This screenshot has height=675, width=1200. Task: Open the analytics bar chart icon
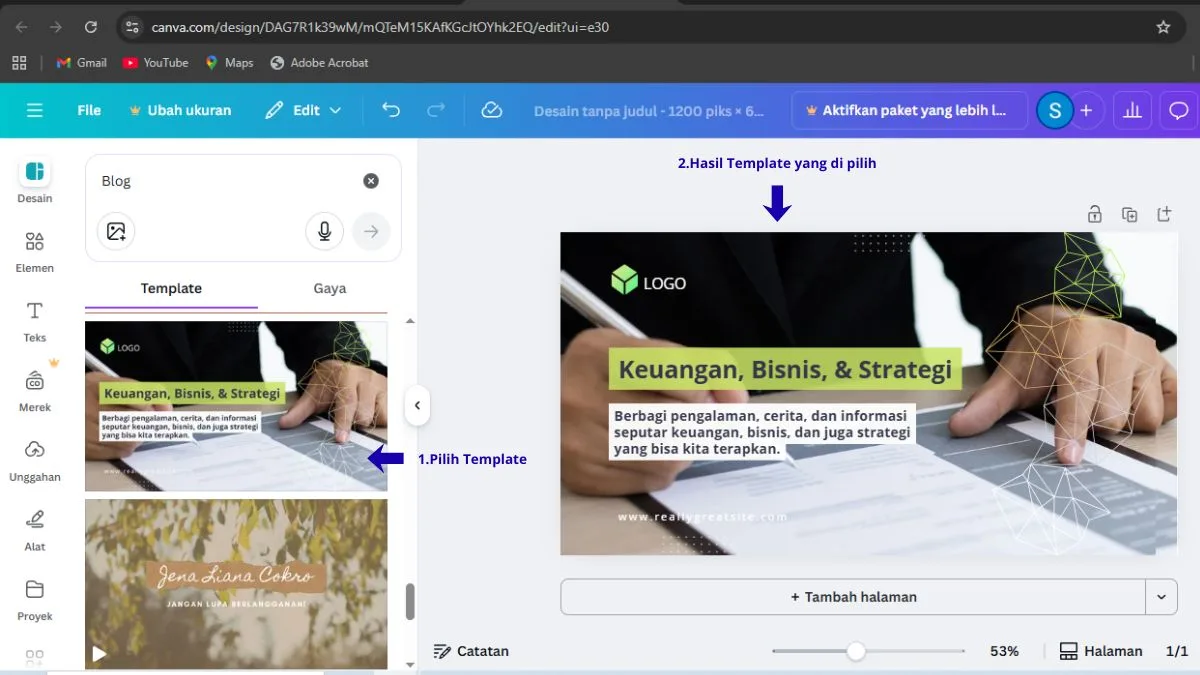coord(1132,111)
